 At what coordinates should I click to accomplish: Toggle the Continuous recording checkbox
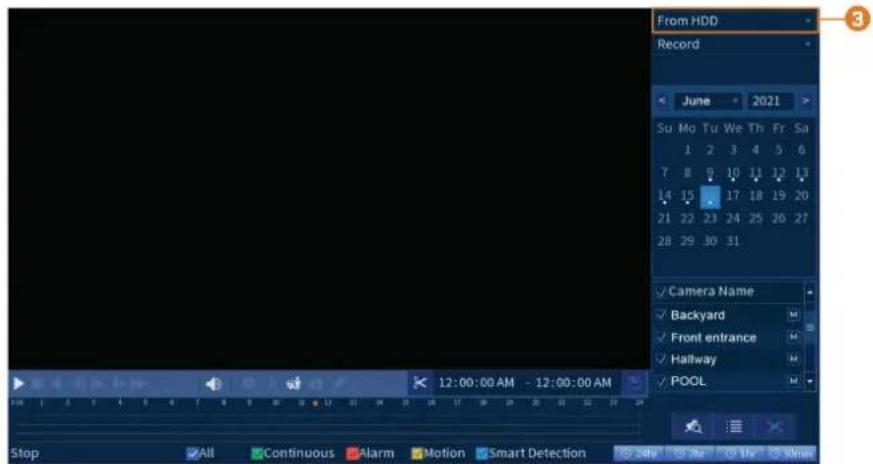[x=257, y=453]
